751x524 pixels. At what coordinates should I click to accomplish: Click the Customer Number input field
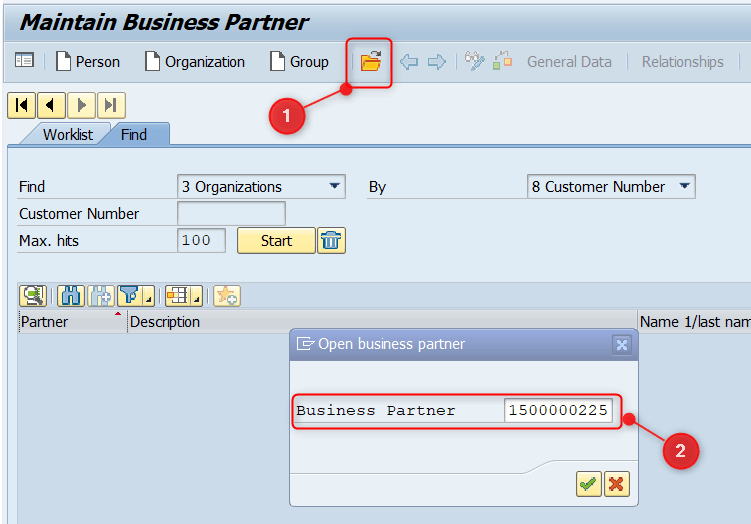pos(231,213)
